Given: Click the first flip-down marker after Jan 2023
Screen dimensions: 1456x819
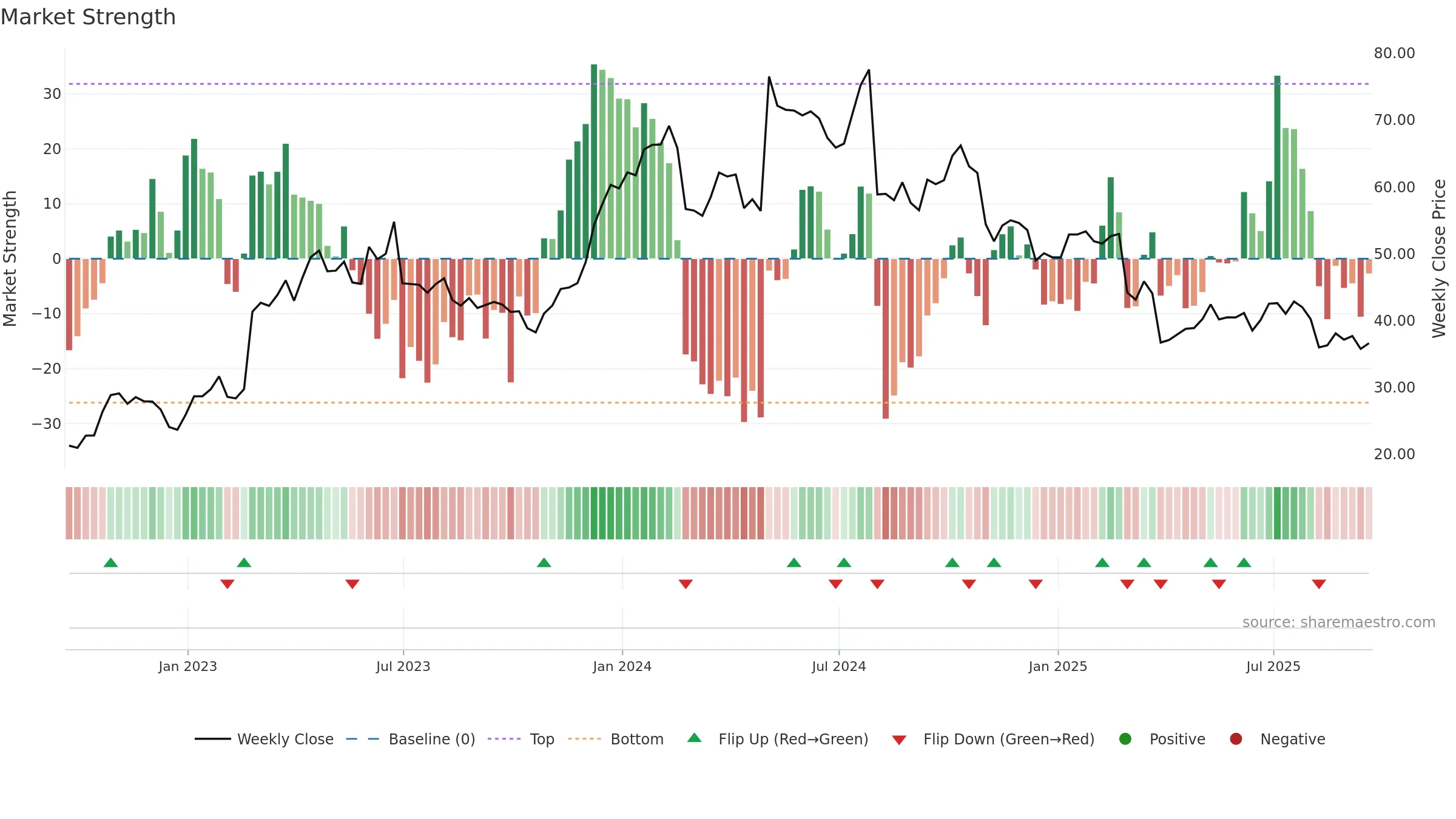Looking at the screenshot, I should [x=227, y=584].
